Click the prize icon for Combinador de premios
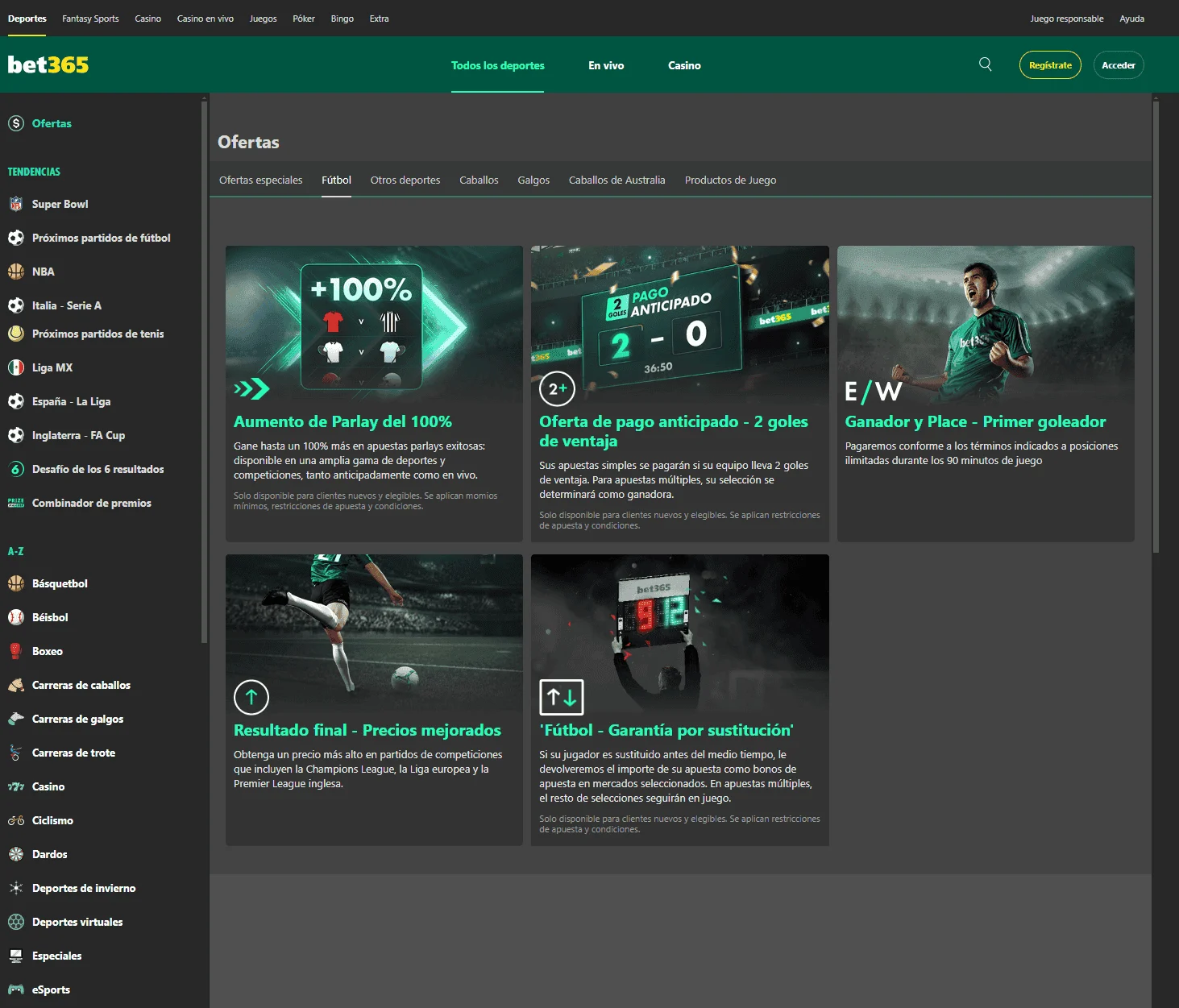Screen dimensions: 1179x1008 (16, 503)
